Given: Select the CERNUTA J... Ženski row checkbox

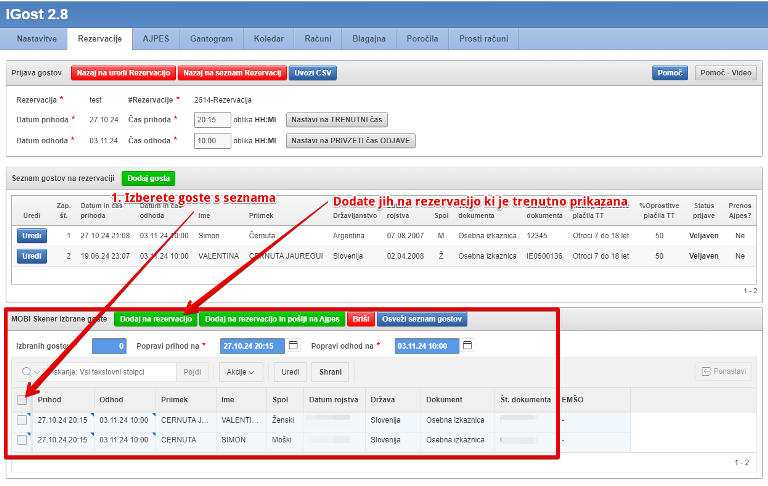Looking at the screenshot, I should point(22,420).
